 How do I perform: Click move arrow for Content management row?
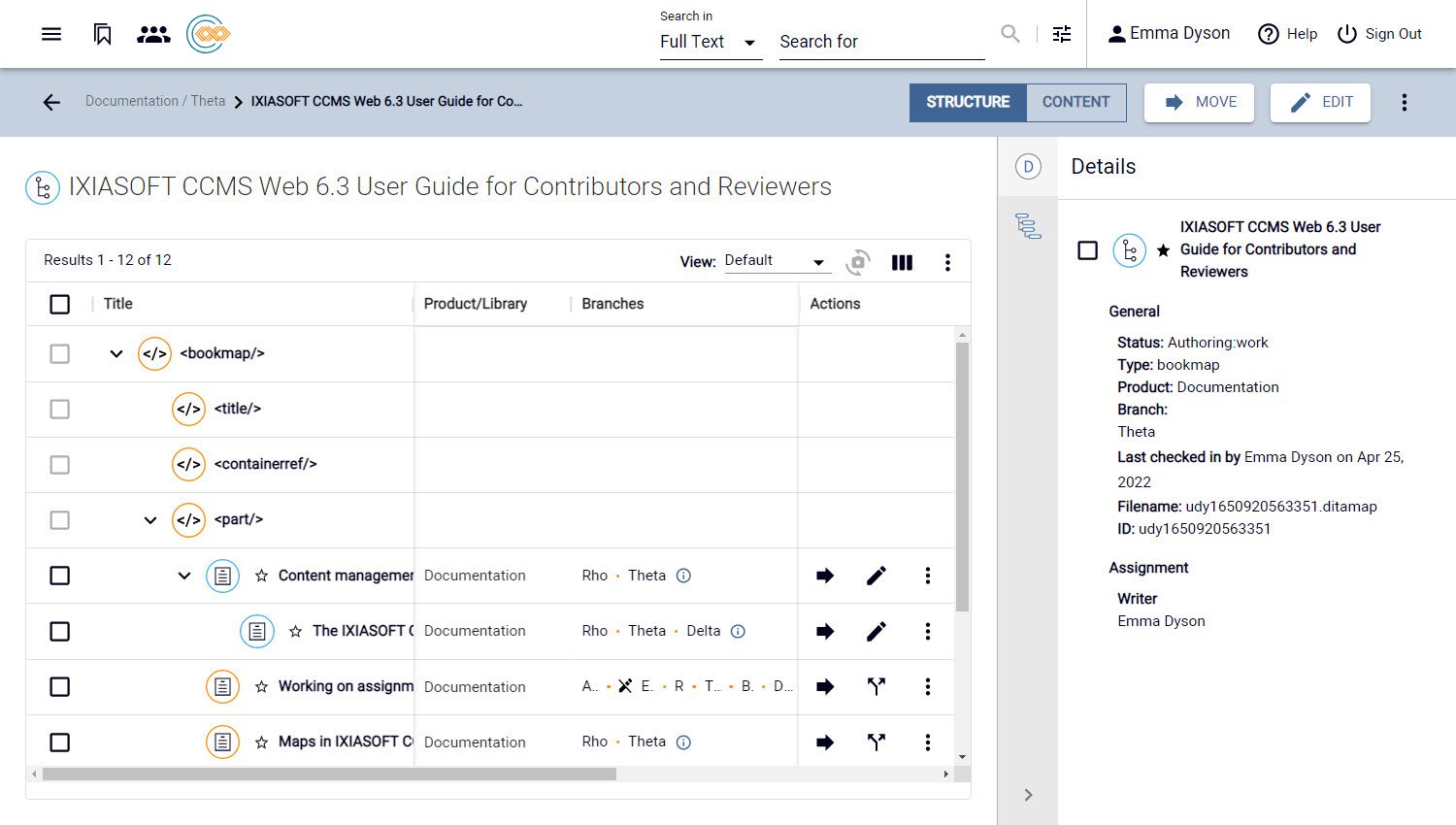825,576
